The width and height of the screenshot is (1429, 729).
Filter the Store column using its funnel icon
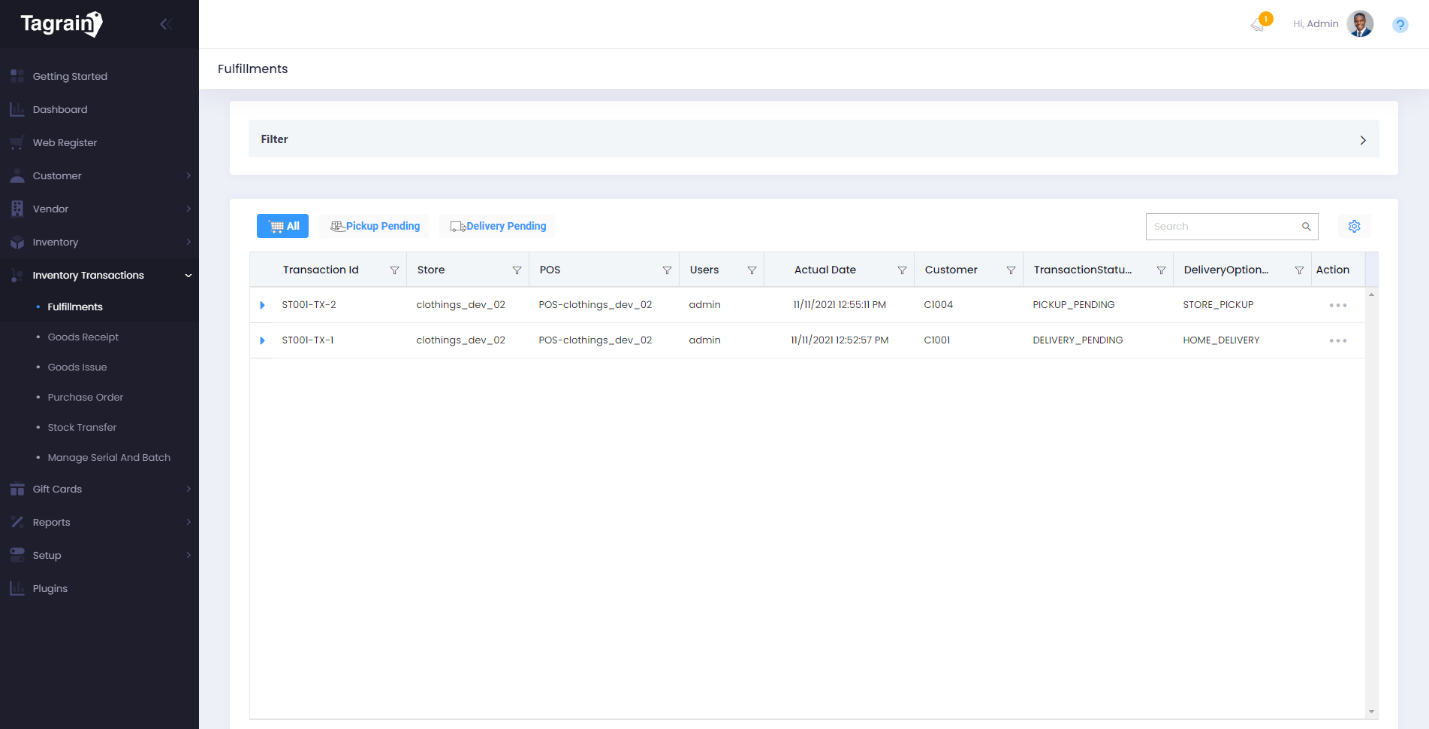(x=517, y=269)
